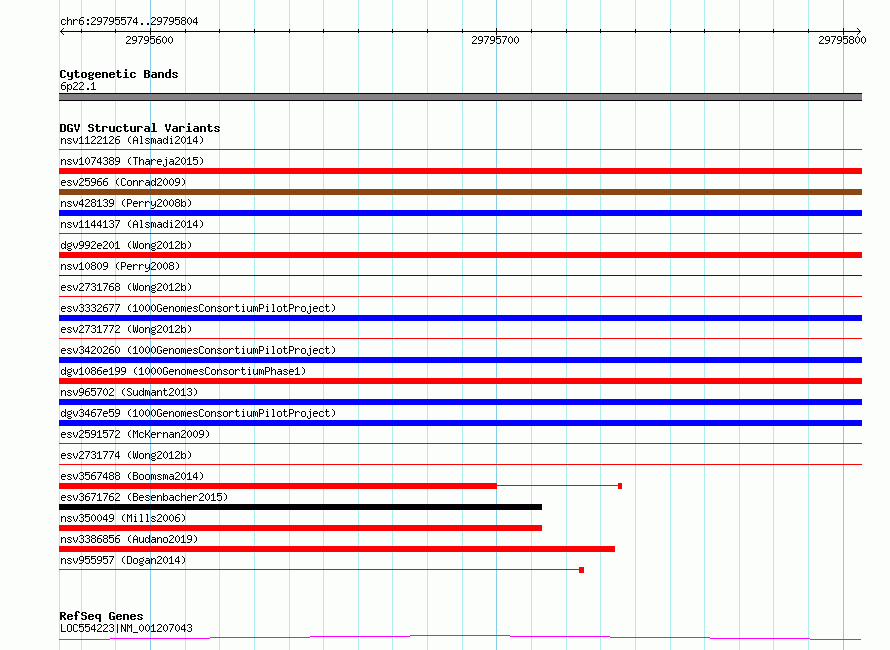Click the thin blue nsv10809 (Perry2008) line

(x=460, y=276)
